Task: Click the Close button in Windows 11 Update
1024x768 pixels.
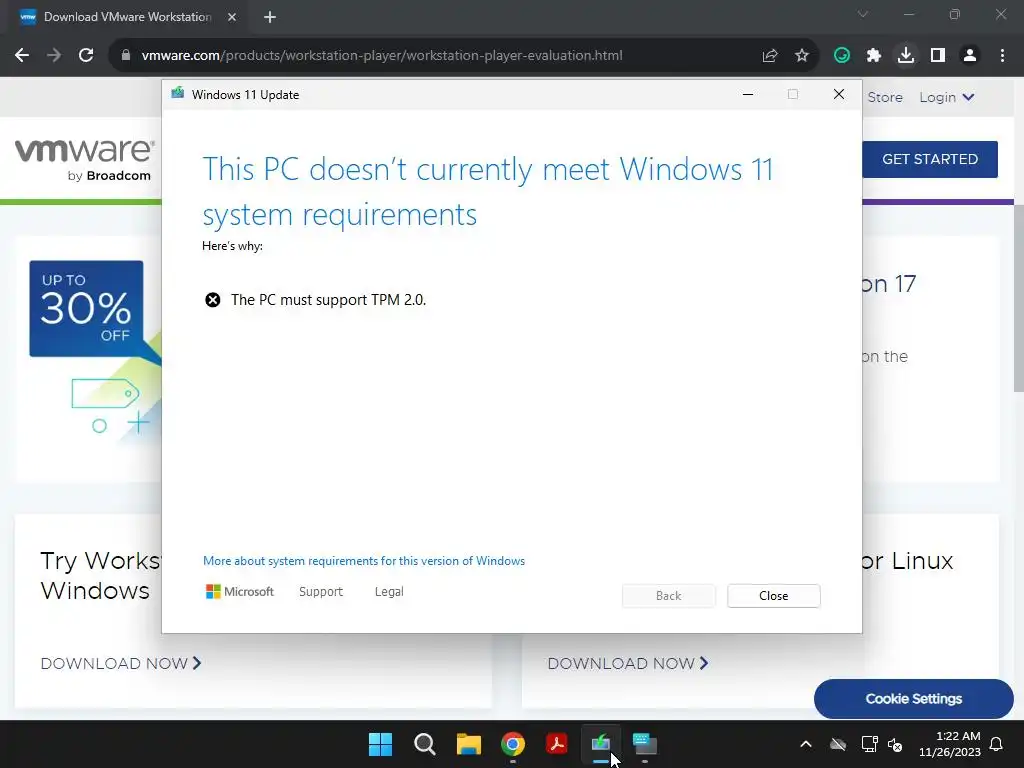Action: coord(774,596)
